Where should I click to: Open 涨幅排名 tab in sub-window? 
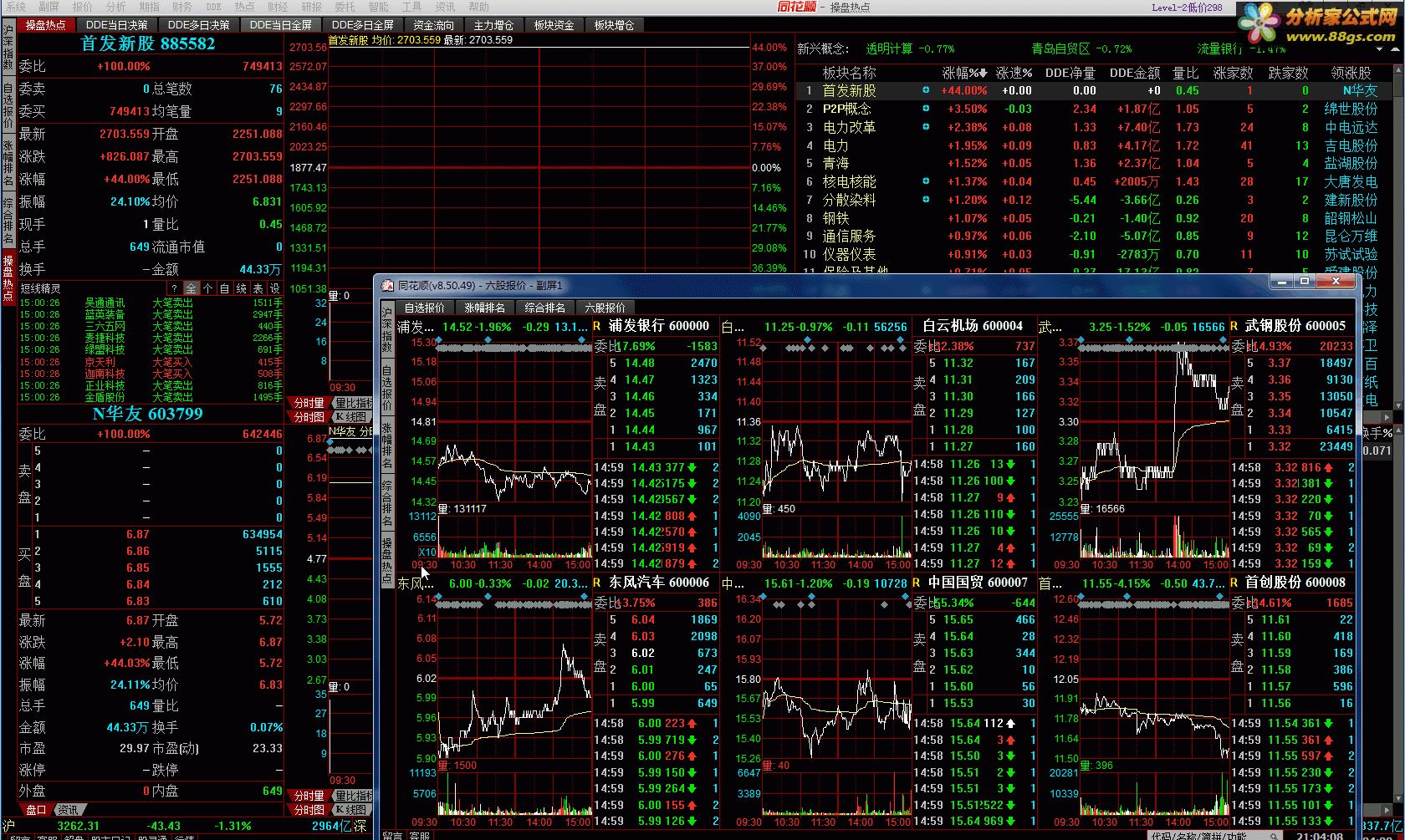point(485,308)
